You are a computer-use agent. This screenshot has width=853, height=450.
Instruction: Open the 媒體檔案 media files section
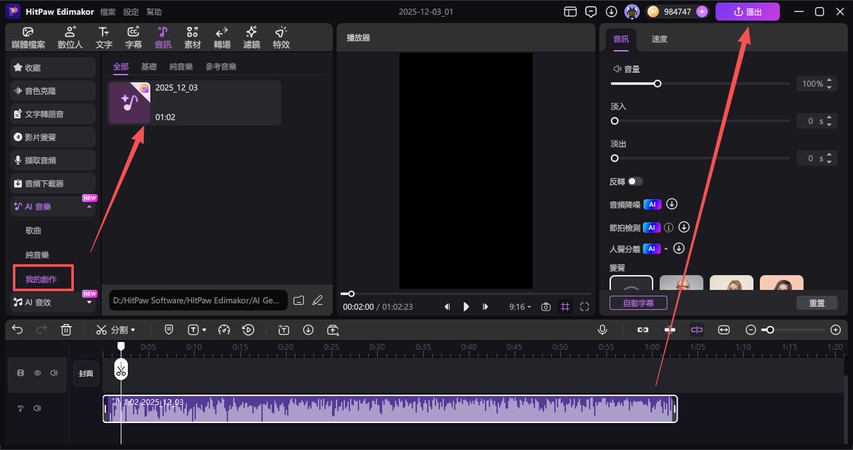click(28, 38)
